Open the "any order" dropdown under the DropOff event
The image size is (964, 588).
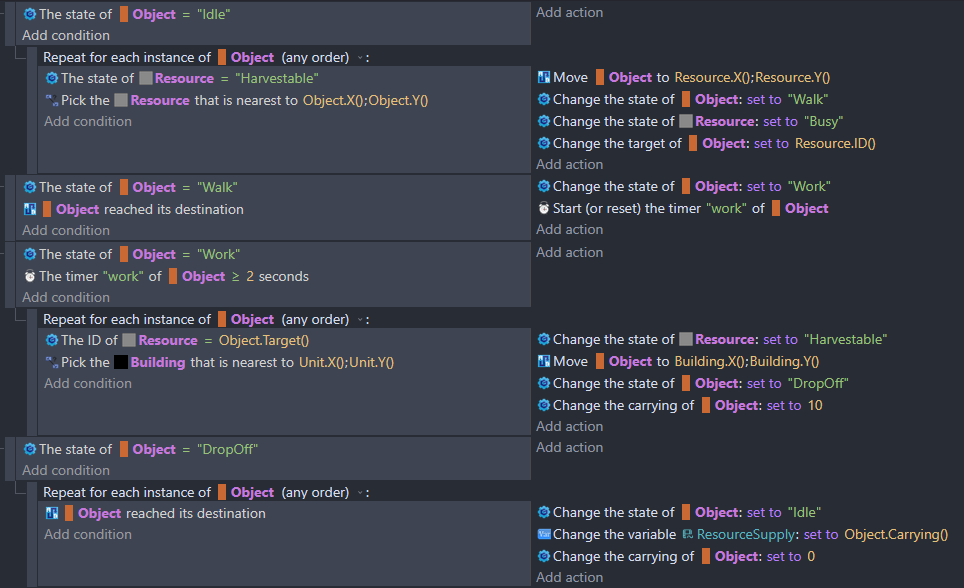360,493
